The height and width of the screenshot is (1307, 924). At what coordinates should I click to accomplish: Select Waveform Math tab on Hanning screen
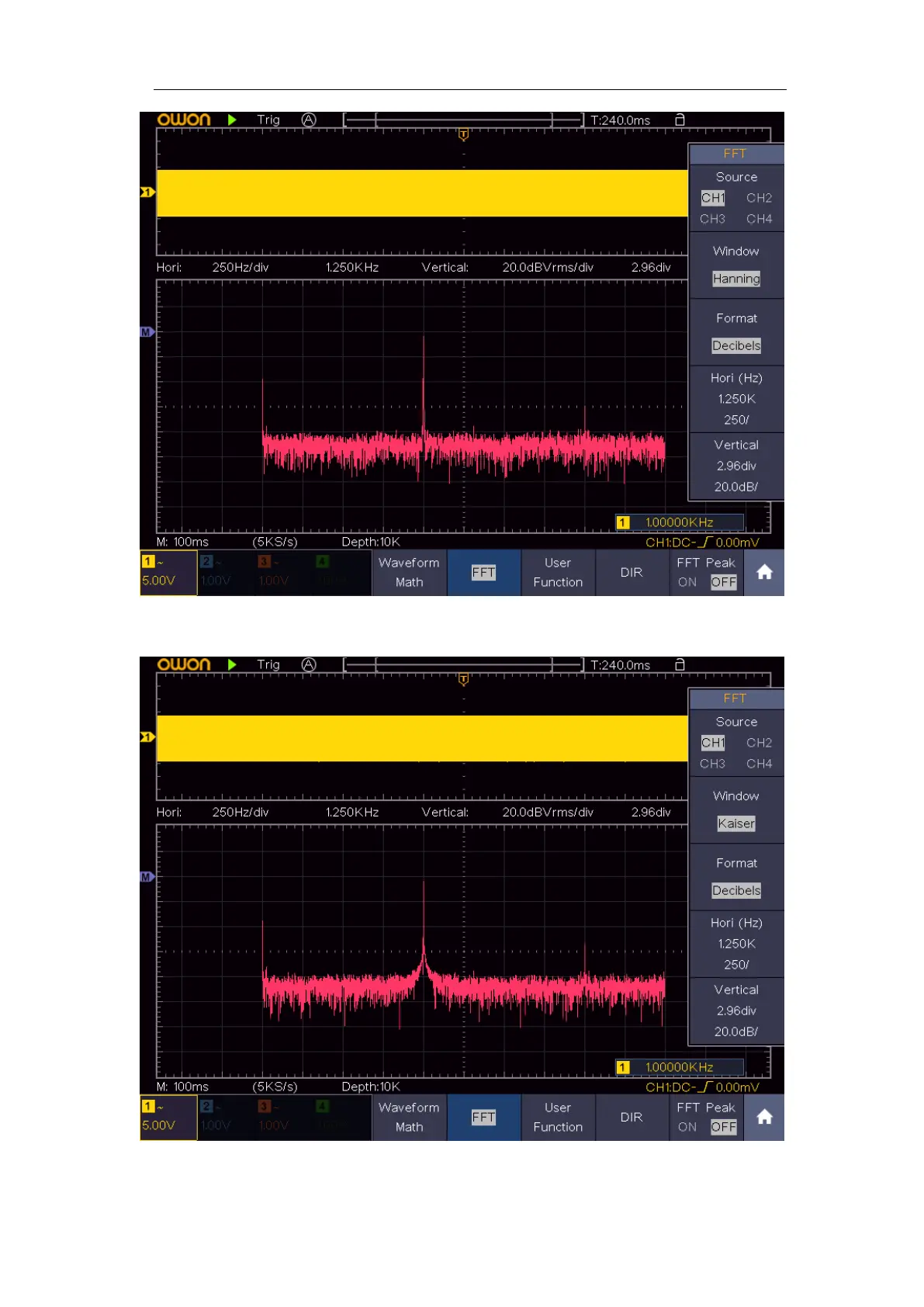point(409,572)
